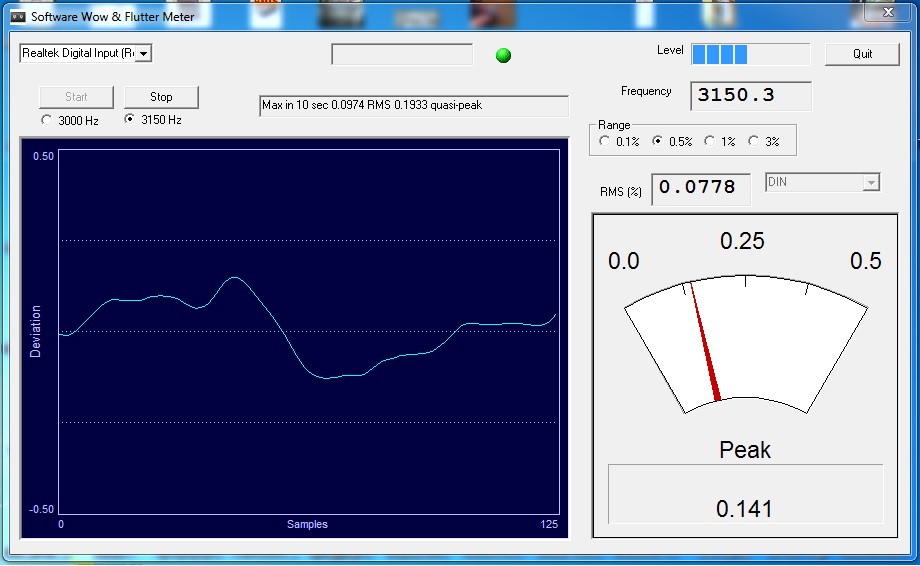Click the red needle on analog meter

tap(705, 343)
